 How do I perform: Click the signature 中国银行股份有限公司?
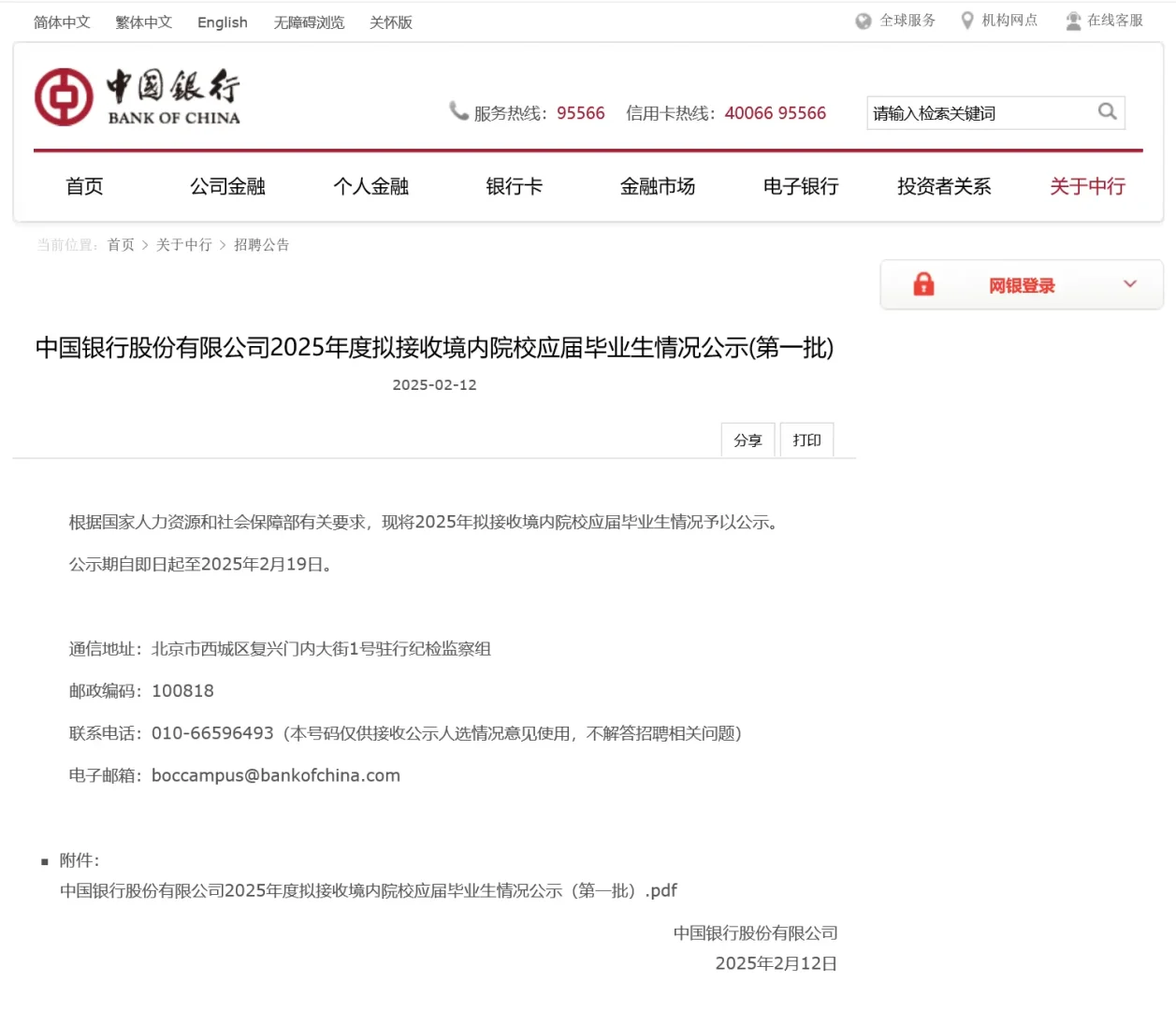(x=756, y=933)
